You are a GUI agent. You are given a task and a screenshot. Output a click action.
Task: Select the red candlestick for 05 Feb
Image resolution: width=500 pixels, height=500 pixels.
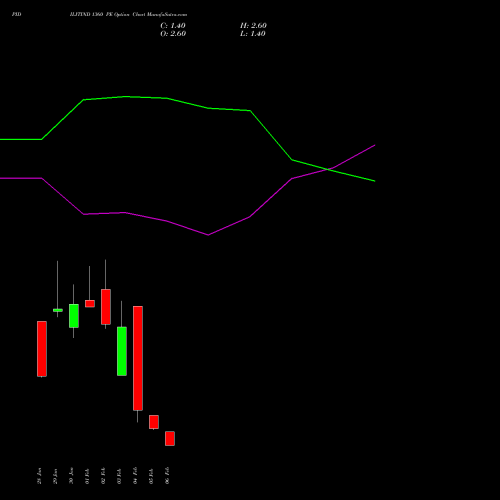point(154,422)
